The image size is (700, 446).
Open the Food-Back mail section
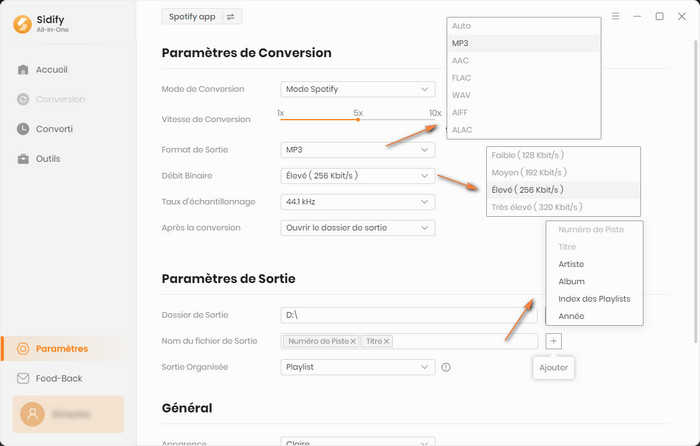[x=58, y=378]
